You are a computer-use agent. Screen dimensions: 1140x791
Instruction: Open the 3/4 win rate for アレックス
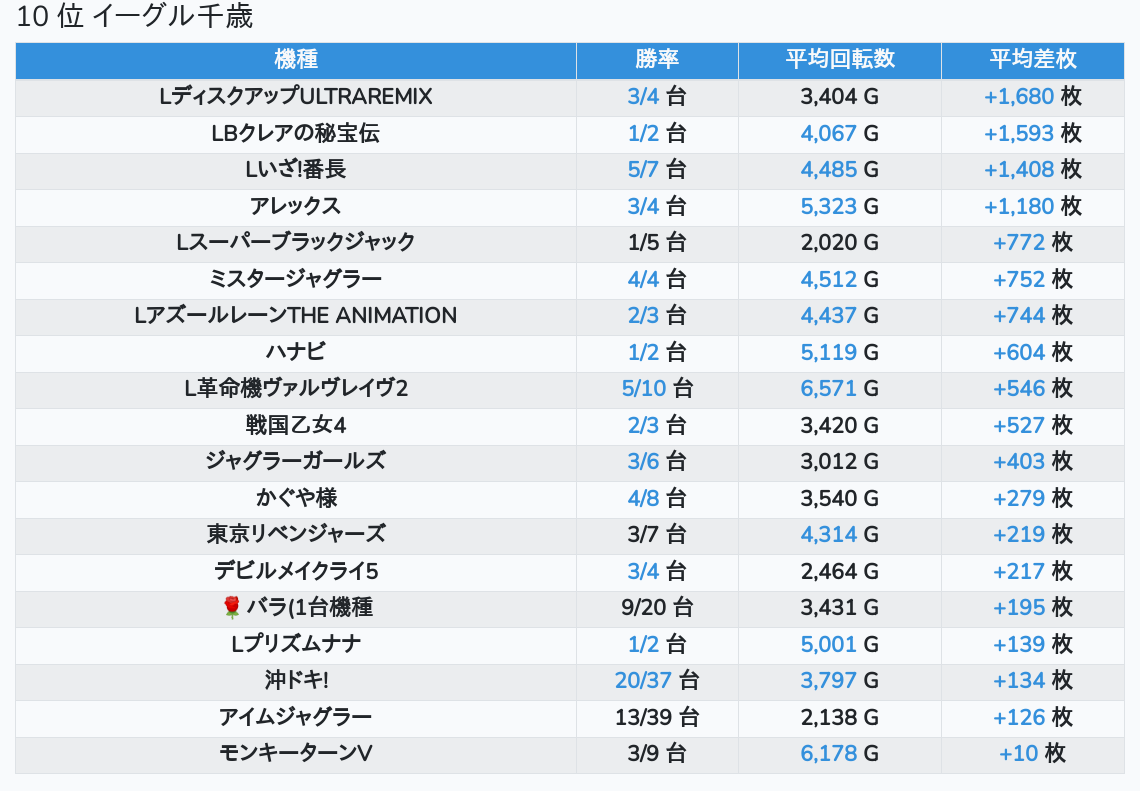tap(643, 206)
